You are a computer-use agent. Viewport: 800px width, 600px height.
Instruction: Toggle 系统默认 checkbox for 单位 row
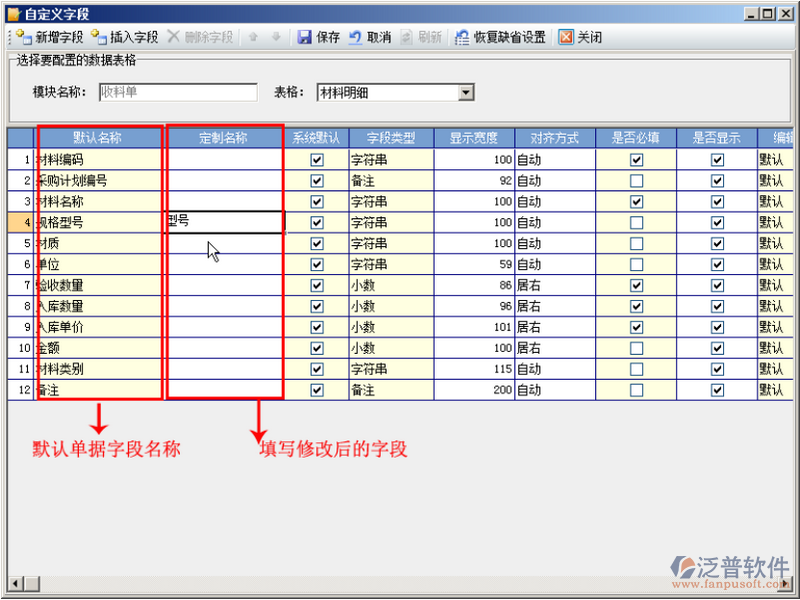pos(317,265)
